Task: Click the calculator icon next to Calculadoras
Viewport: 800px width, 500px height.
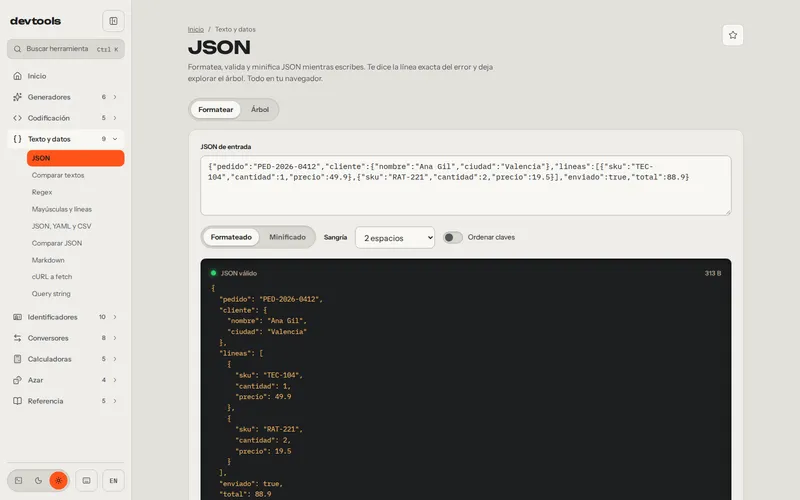Action: pyautogui.click(x=17, y=359)
